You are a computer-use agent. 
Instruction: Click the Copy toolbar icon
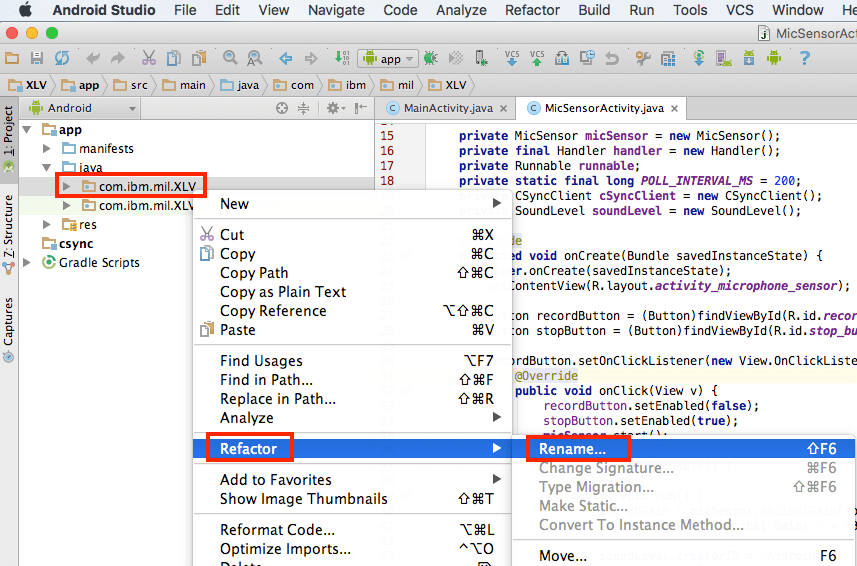(174, 58)
